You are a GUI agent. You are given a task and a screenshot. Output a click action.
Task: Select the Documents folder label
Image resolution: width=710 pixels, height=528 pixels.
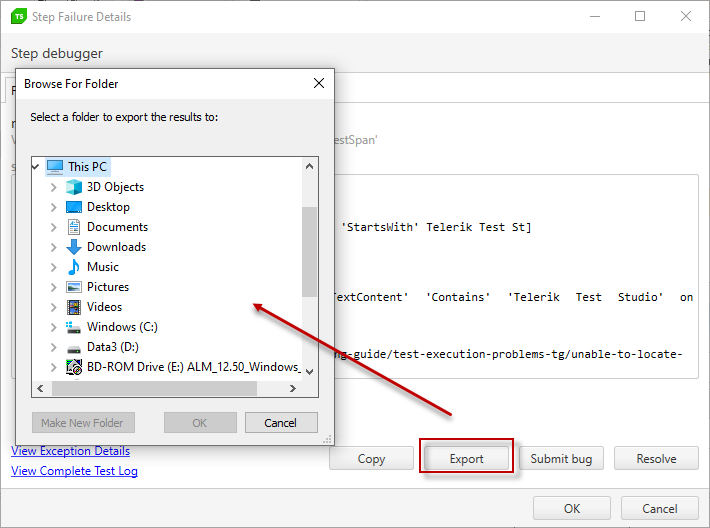pyautogui.click(x=117, y=227)
